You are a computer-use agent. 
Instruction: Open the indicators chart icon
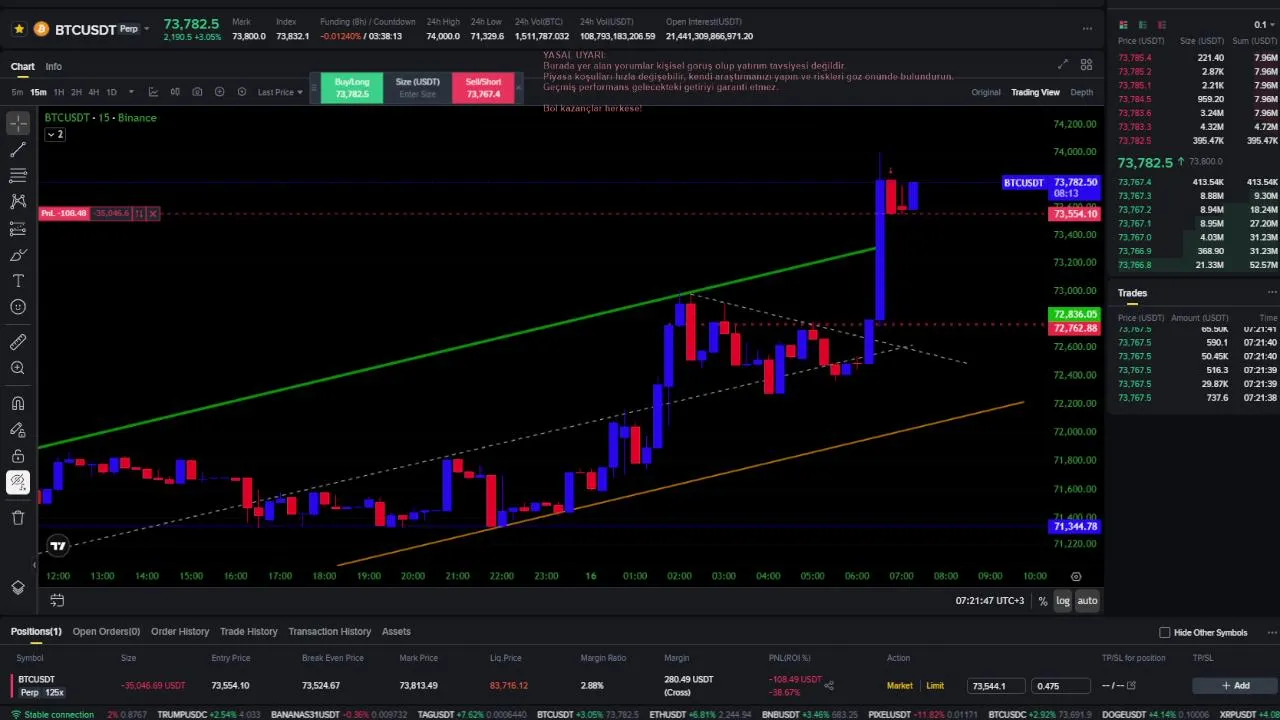tap(153, 92)
